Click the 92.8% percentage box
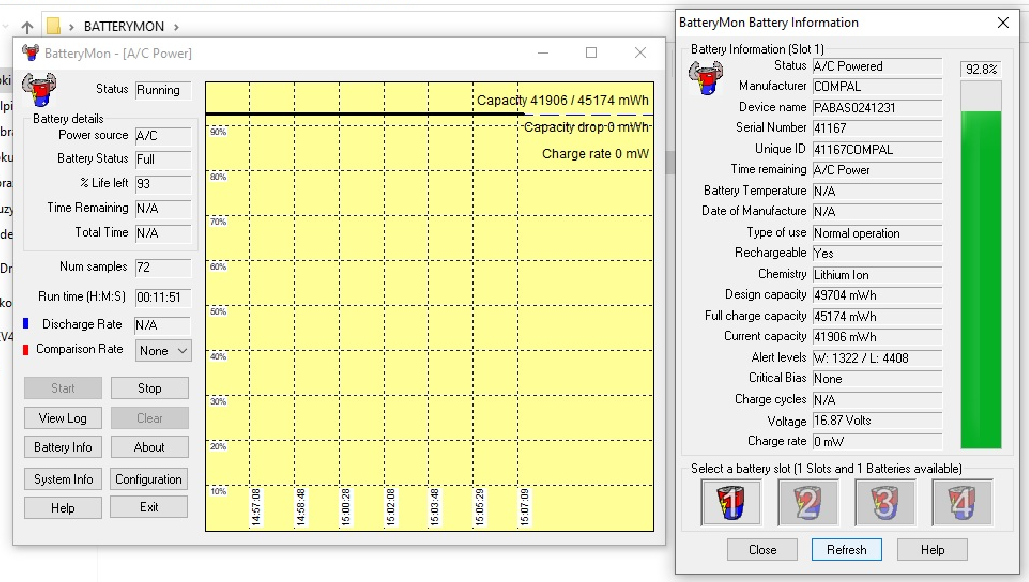1029x582 pixels. 981,69
